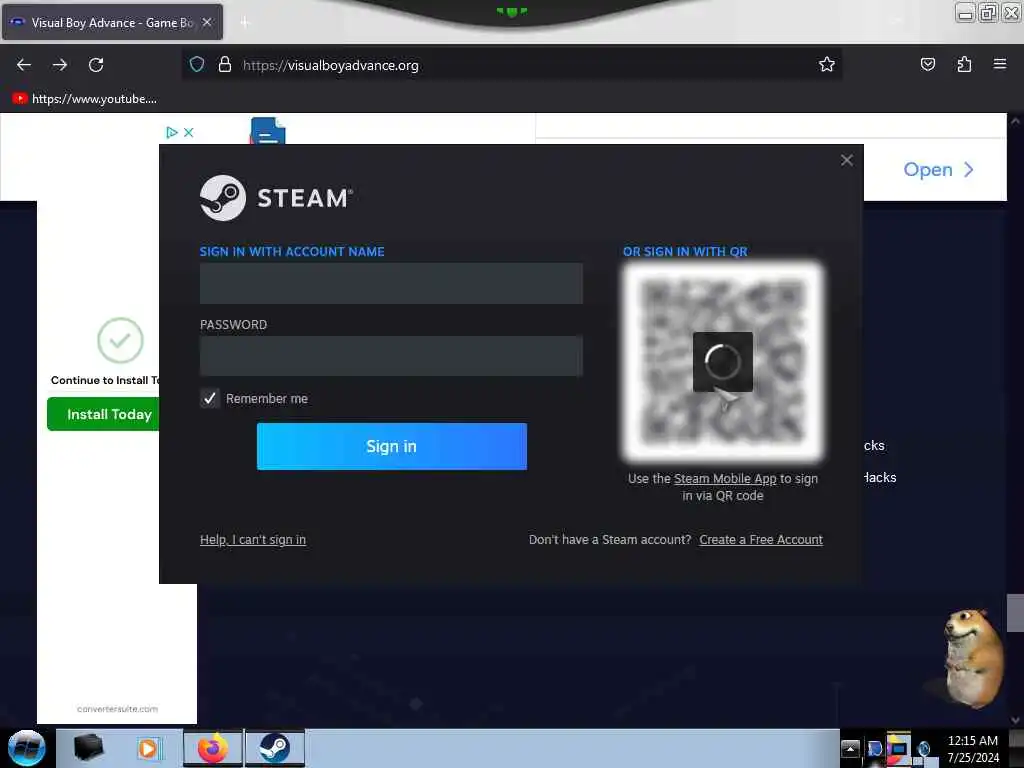This screenshot has height=768, width=1024.
Task: Go back with the browser back arrow
Action: coord(24,65)
